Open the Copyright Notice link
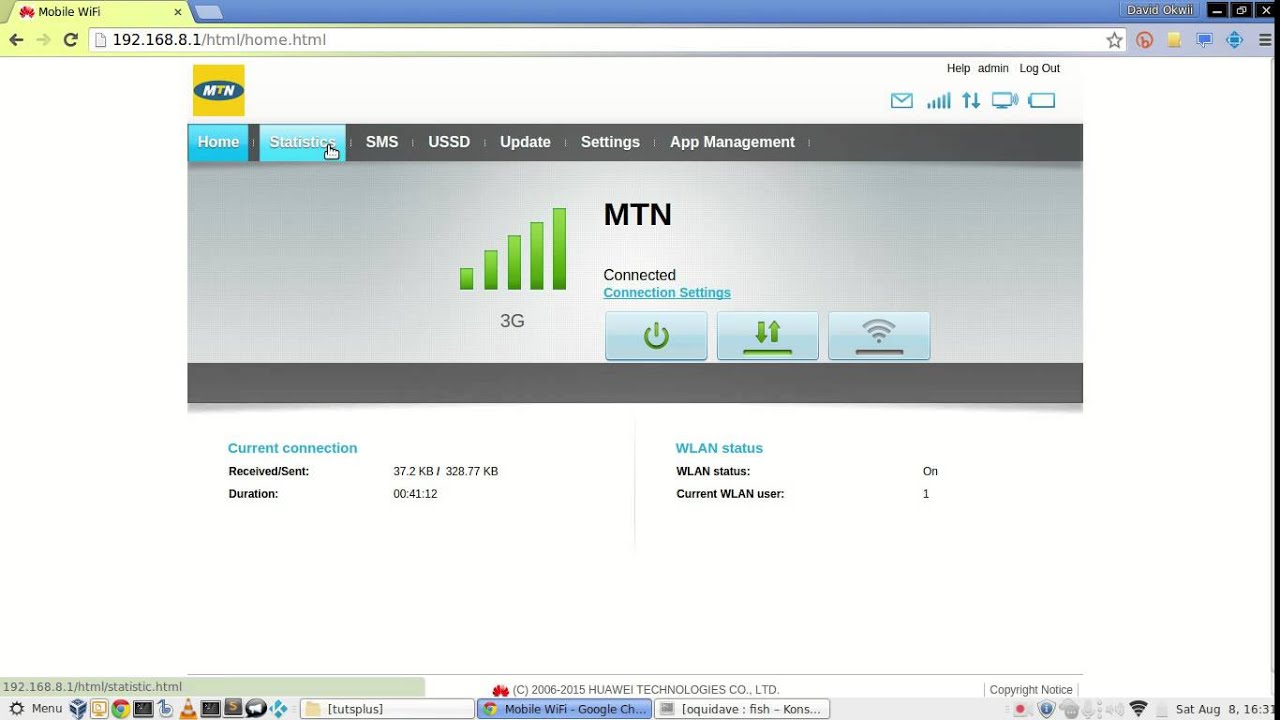 [1031, 690]
